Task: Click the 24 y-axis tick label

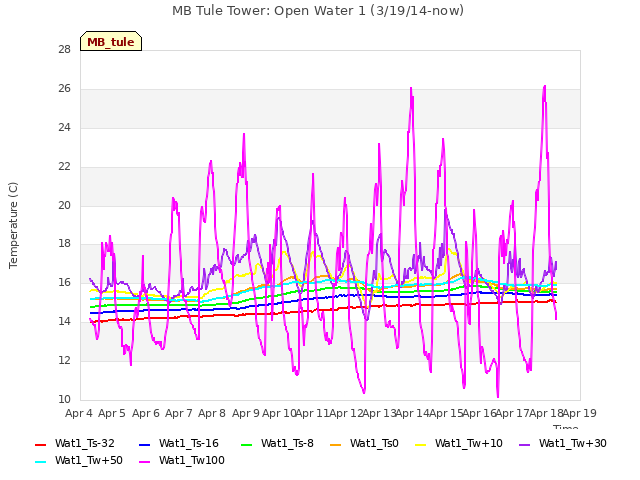Action: pos(64,128)
